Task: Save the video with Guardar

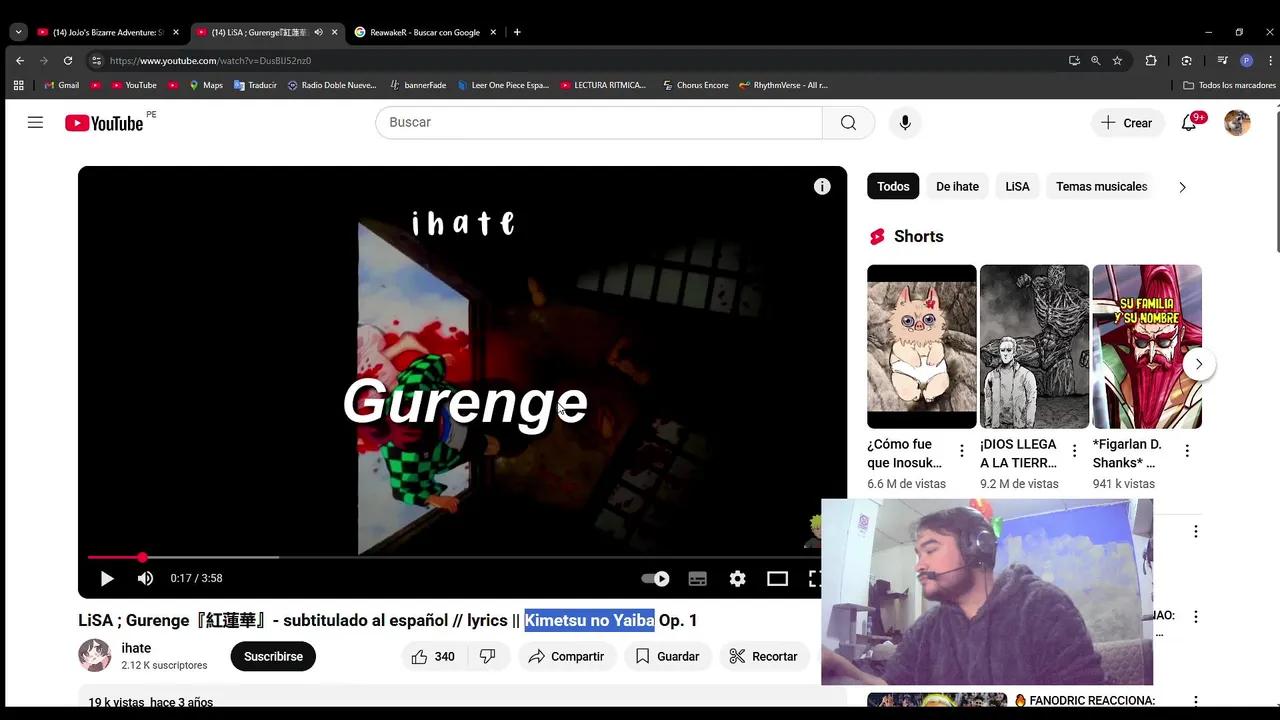Action: point(667,656)
